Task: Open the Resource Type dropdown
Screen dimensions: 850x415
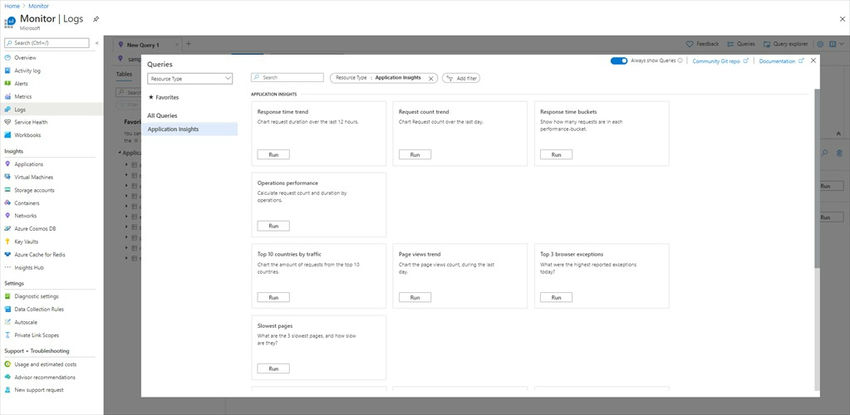Action: pos(190,78)
